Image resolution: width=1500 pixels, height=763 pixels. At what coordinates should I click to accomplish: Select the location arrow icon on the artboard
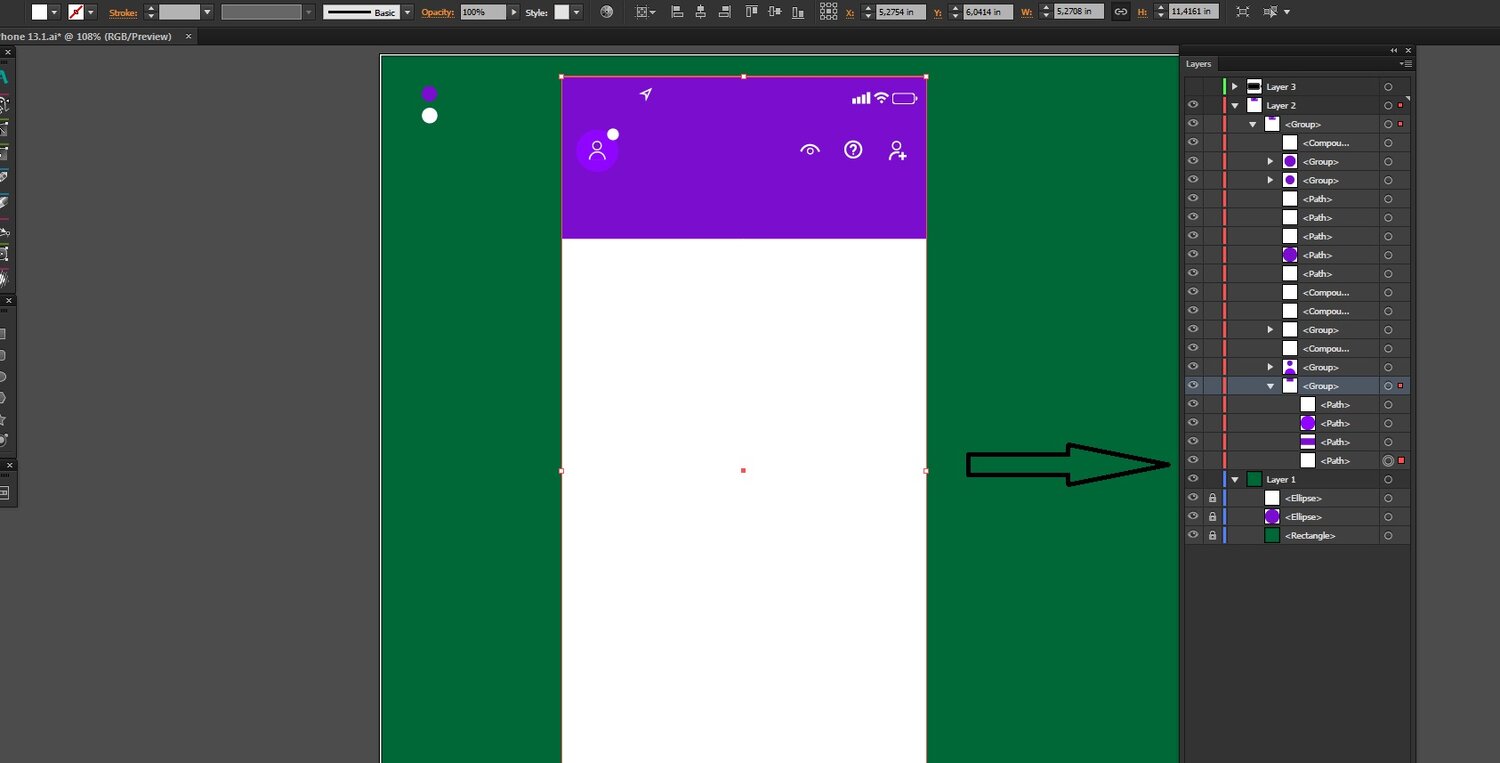click(x=646, y=95)
